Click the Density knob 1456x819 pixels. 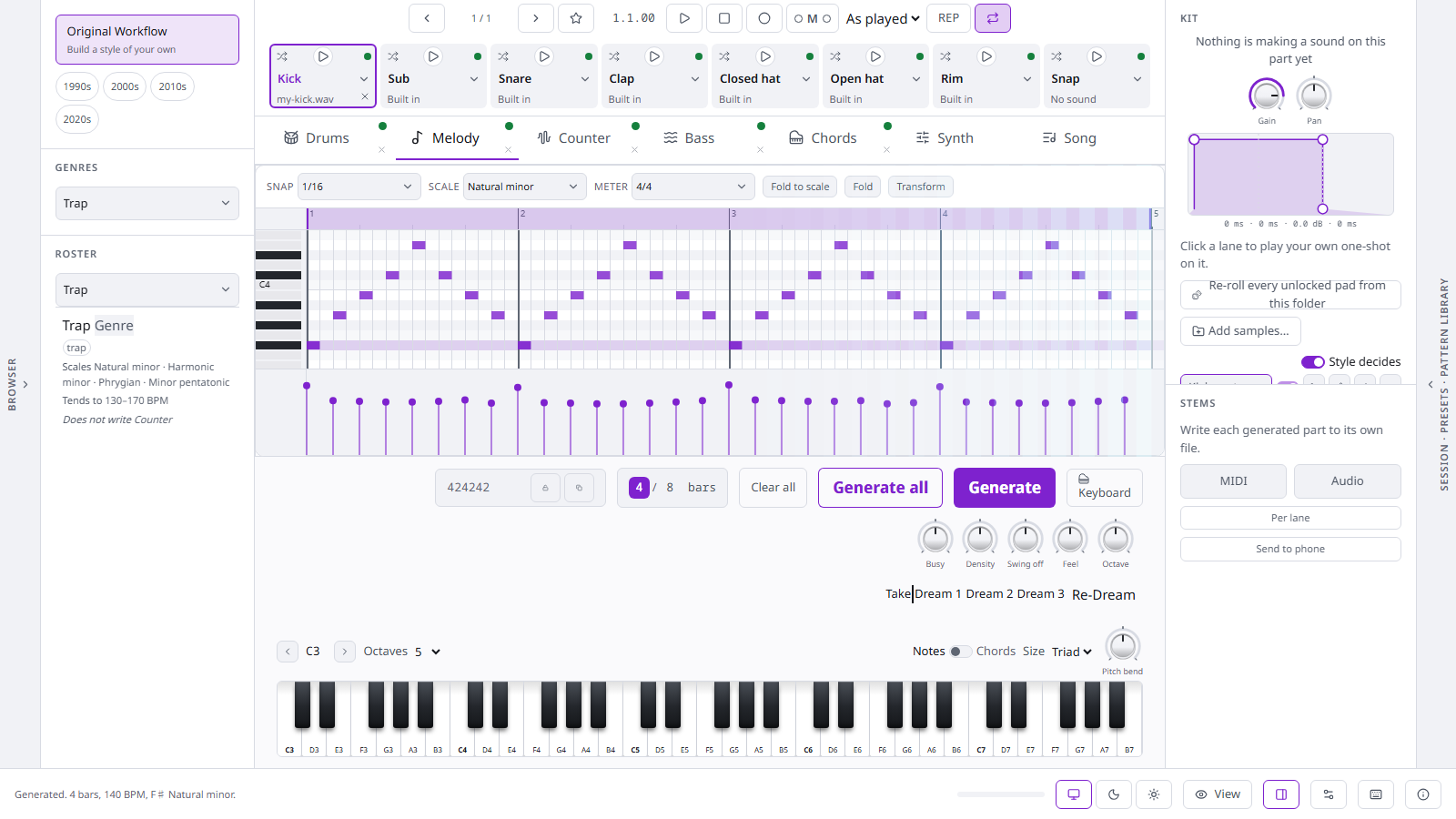[980, 539]
